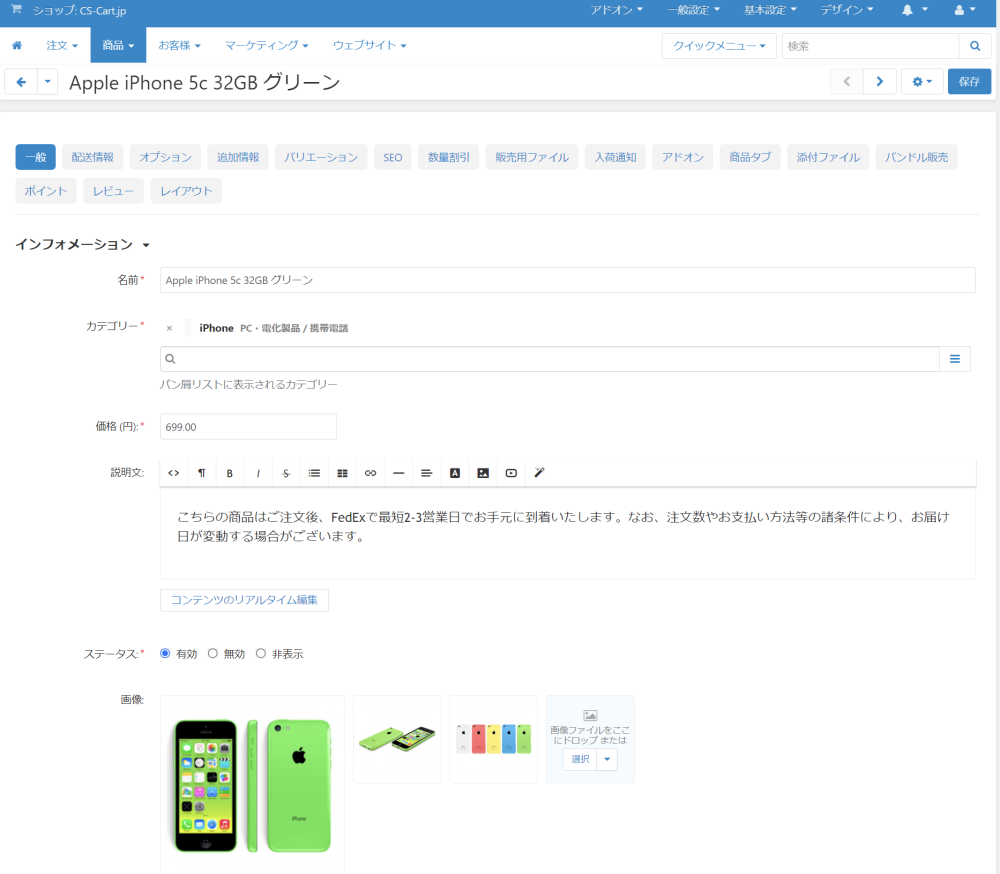This screenshot has width=1000, height=874.
Task: Click the magic wand tool in editor
Action: click(539, 473)
